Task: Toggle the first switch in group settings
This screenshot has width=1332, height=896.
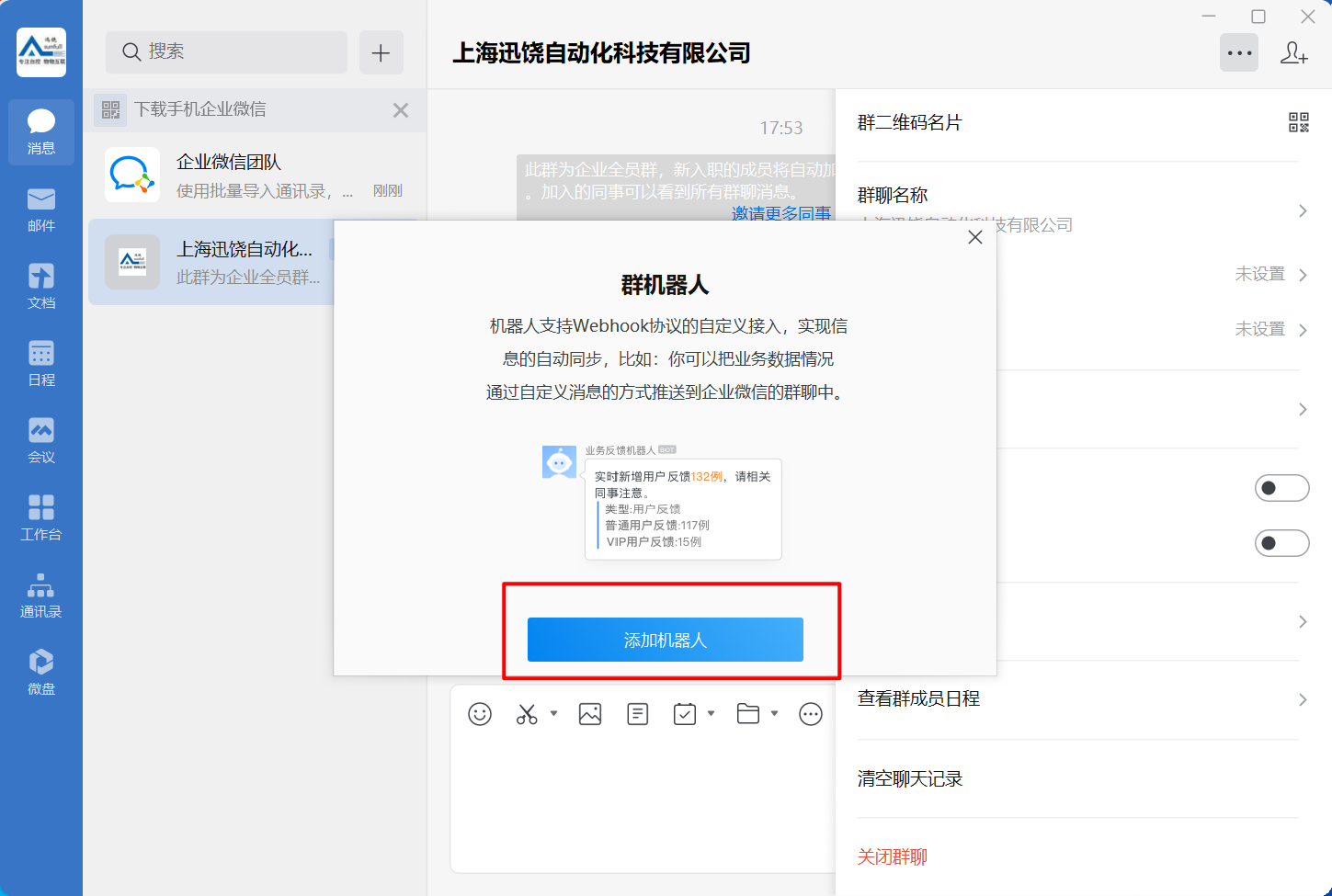Action: click(1281, 488)
